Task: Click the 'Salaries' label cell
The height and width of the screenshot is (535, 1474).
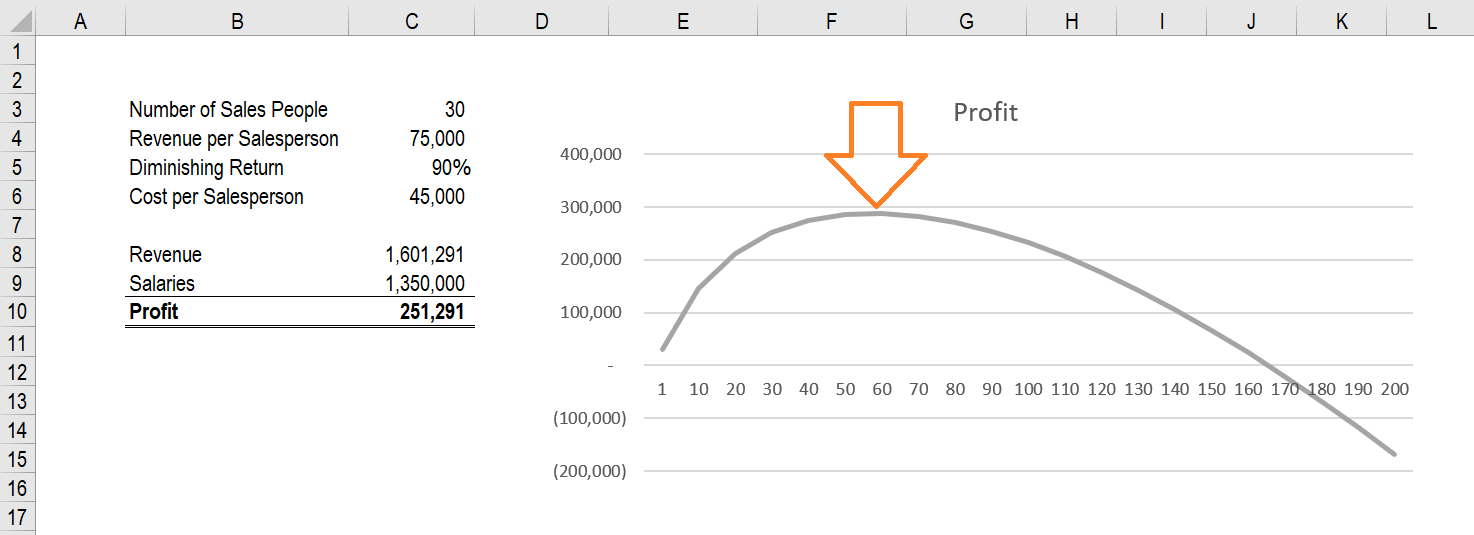Action: (x=162, y=284)
